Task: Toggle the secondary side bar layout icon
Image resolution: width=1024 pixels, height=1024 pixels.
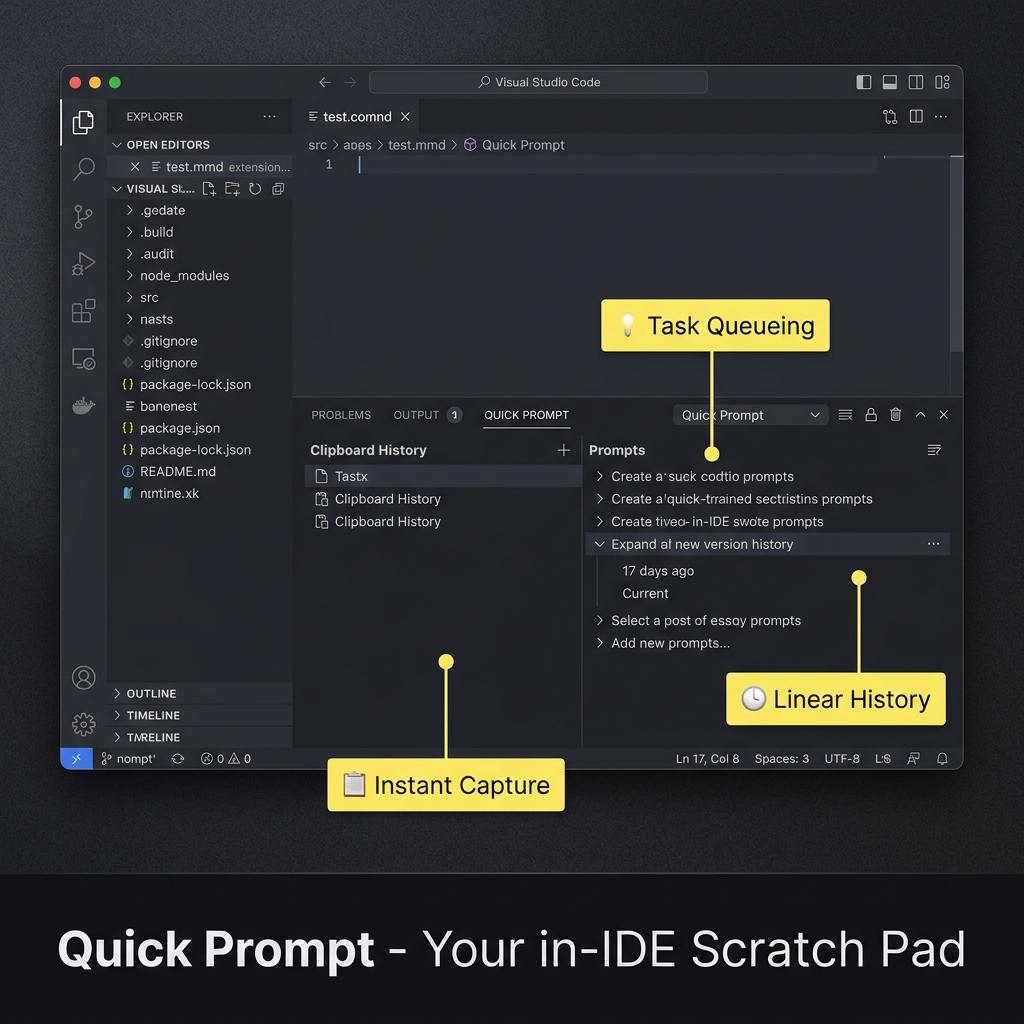Action: point(916,82)
